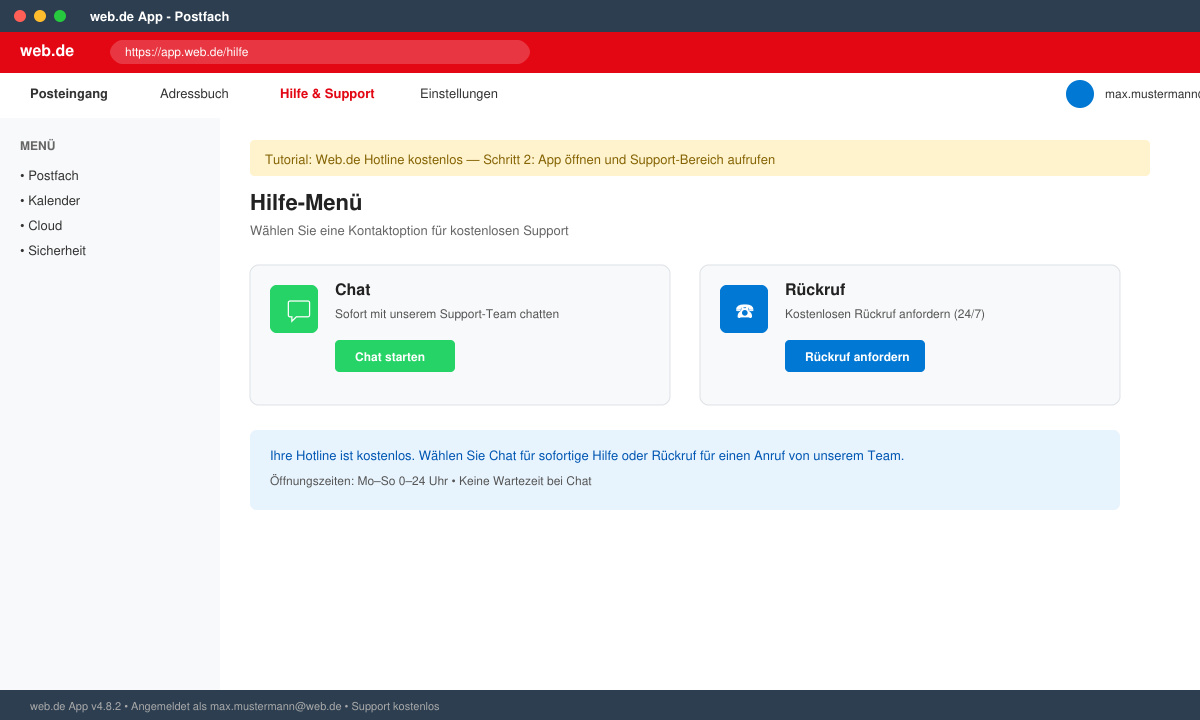Click the blue user avatar circle
This screenshot has width=1200, height=720.
coord(1080,94)
